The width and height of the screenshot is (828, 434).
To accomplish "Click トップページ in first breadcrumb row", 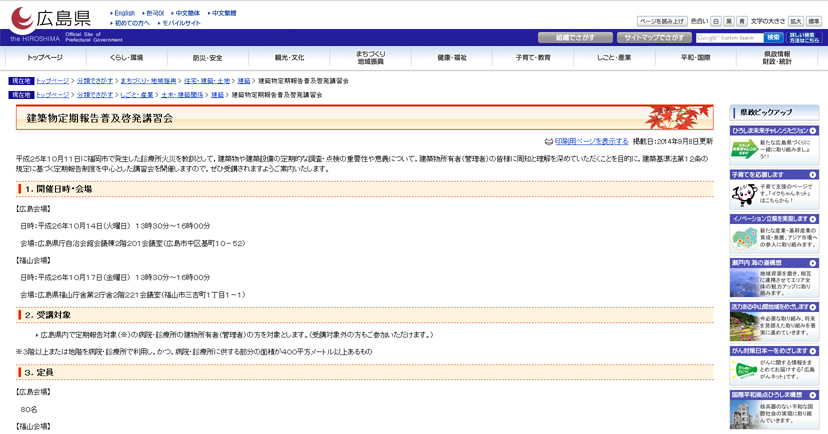I will pos(52,81).
